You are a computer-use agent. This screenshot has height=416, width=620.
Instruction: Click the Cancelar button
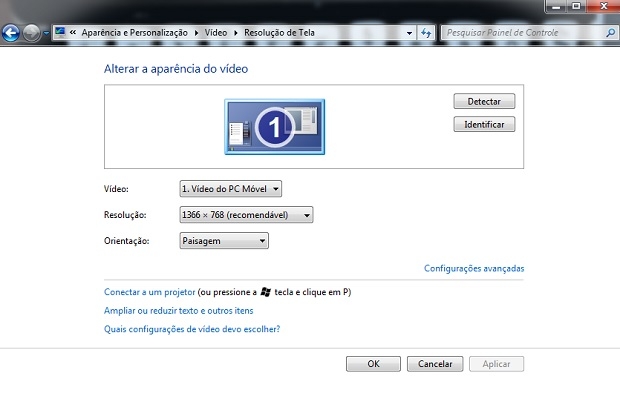(x=435, y=364)
